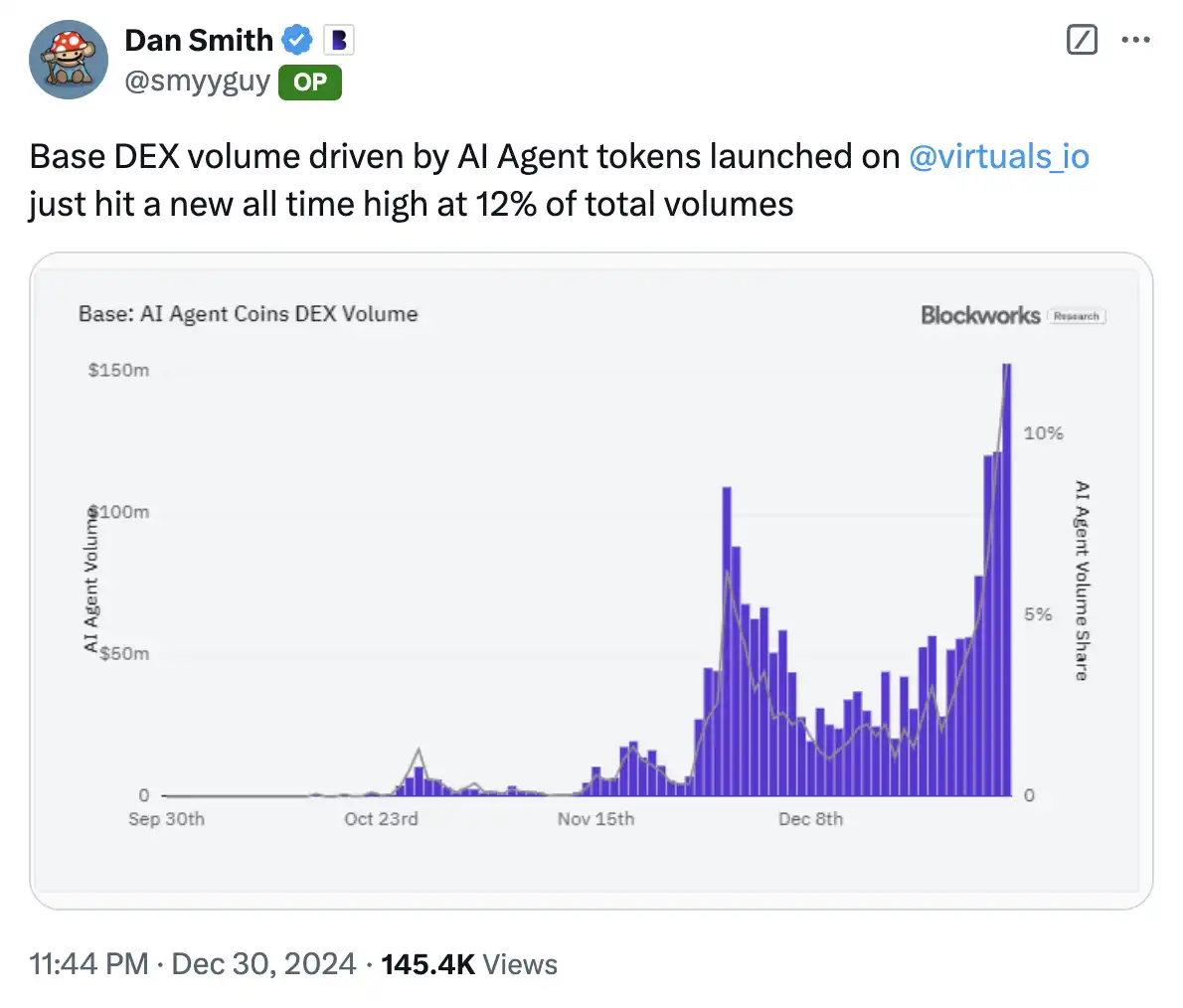Click the 145.4K Views count
Screen dimensions: 1183x1008
[468, 963]
